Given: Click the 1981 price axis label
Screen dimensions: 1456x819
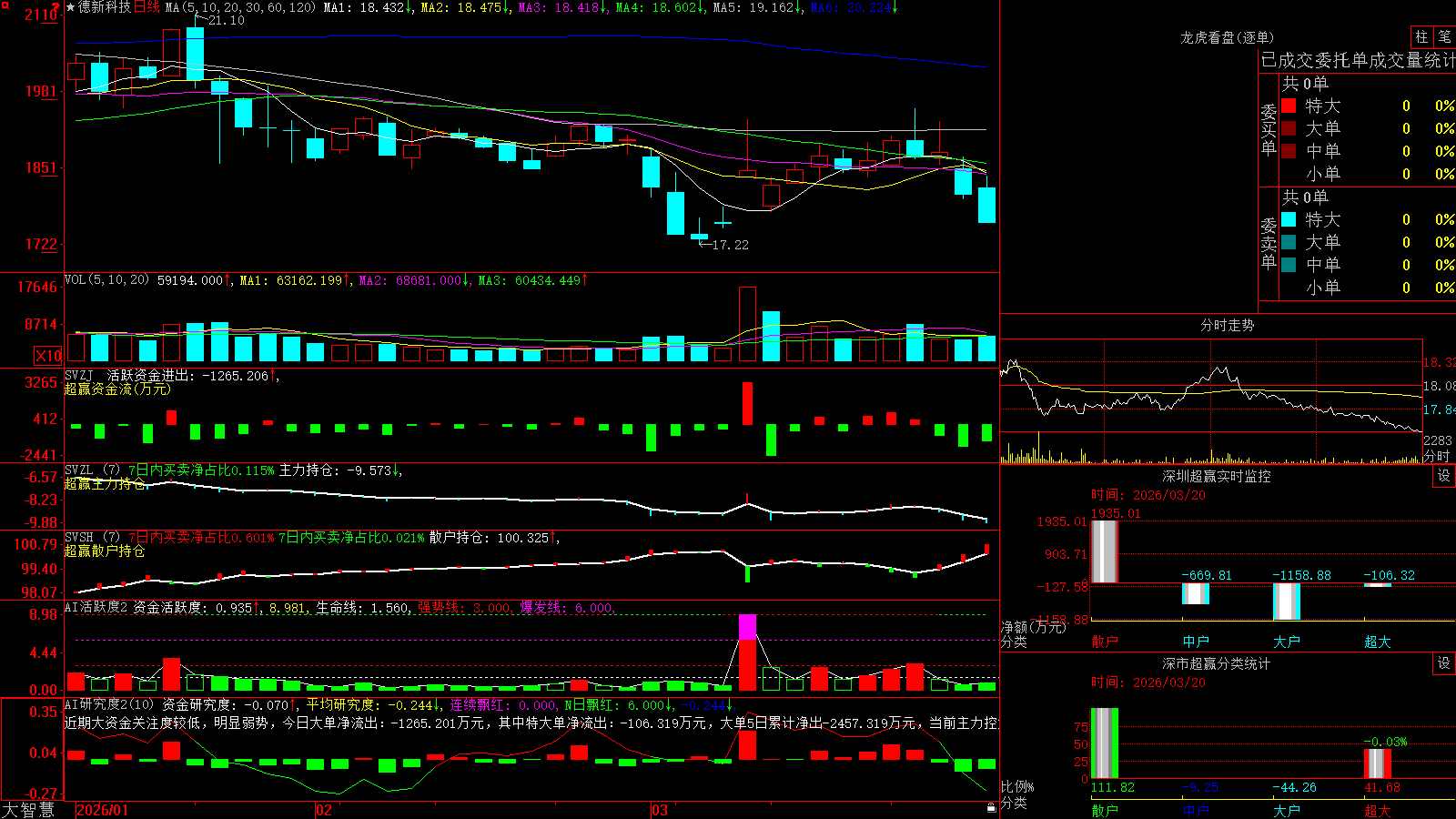Looking at the screenshot, I should pyautogui.click(x=41, y=91).
